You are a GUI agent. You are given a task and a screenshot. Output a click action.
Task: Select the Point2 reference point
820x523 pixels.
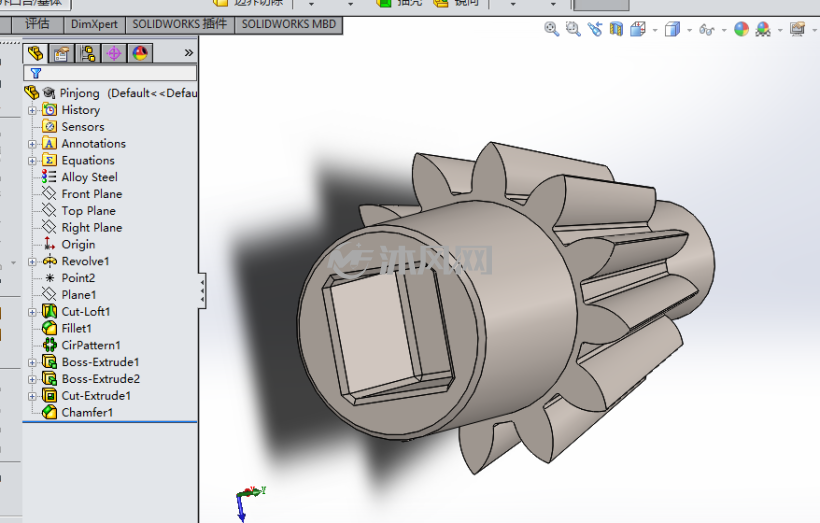(x=78, y=278)
